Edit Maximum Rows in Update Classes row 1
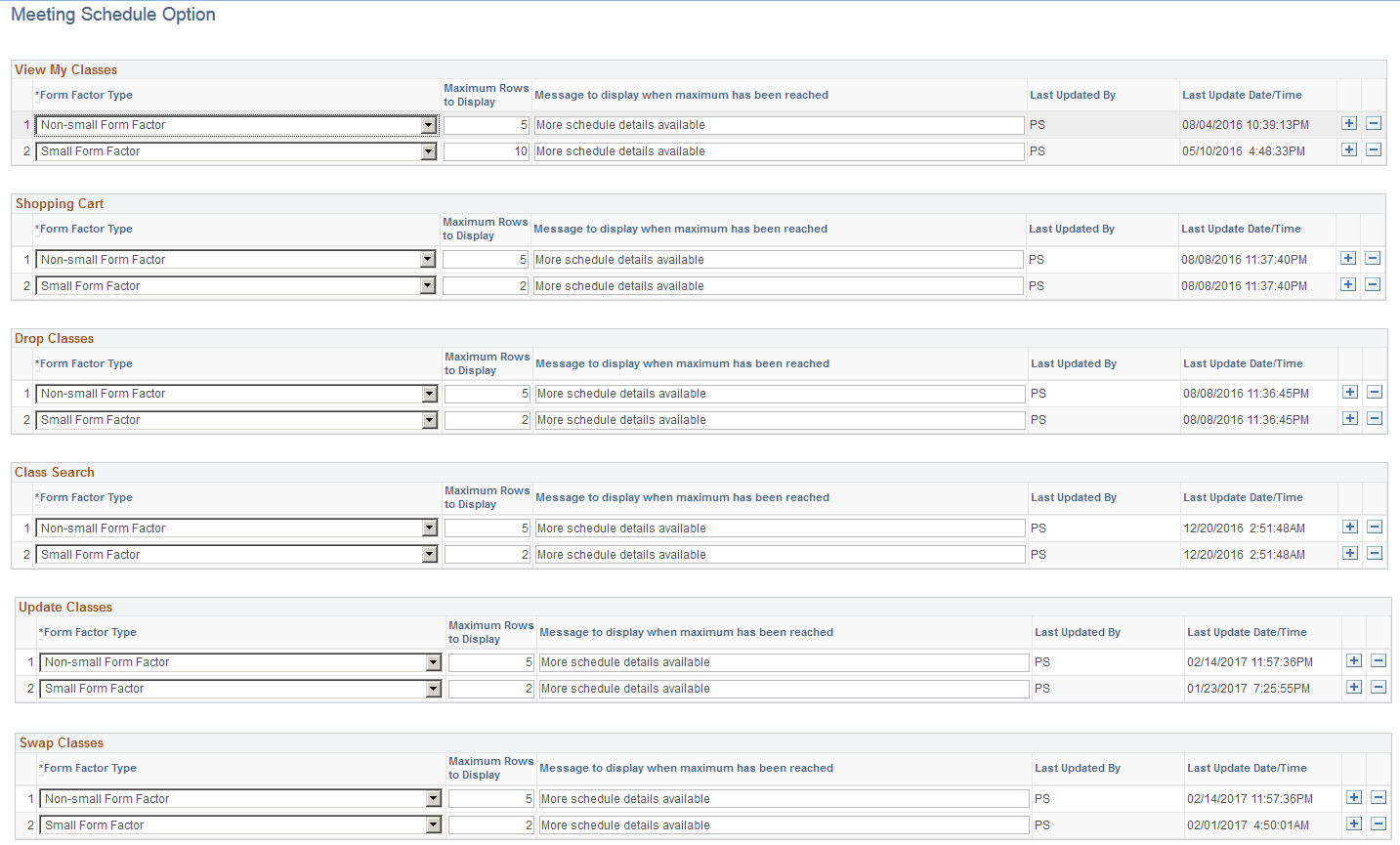Viewport: 1400px width, 845px height. pyautogui.click(x=490, y=661)
